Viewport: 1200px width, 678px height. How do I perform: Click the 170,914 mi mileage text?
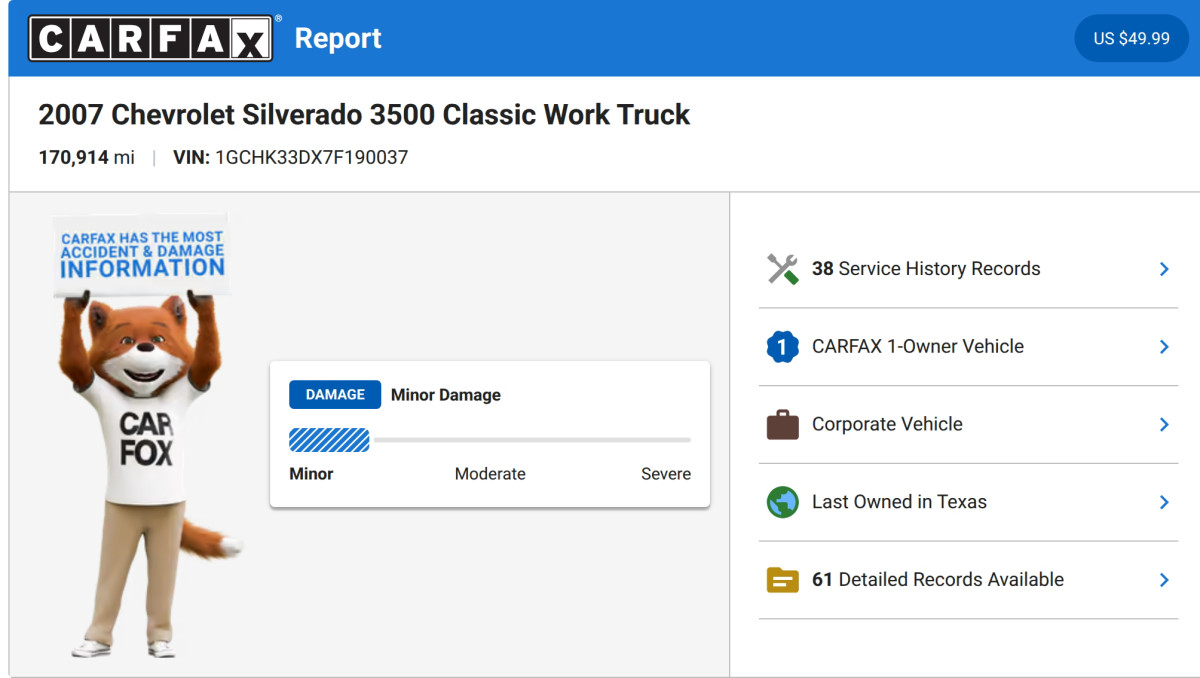[87, 157]
